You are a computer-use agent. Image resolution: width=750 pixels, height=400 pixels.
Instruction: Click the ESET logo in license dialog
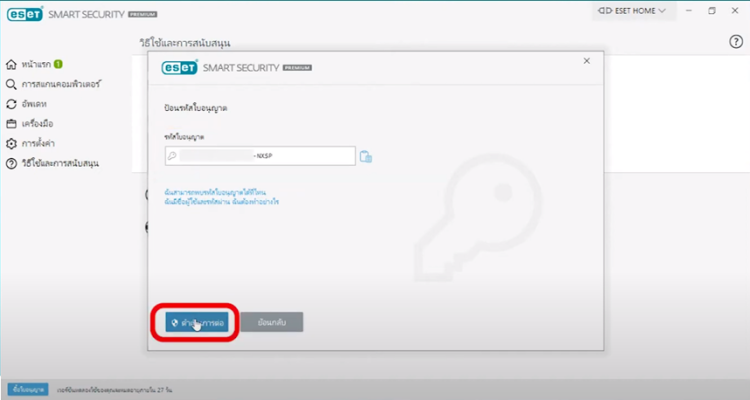pos(180,67)
